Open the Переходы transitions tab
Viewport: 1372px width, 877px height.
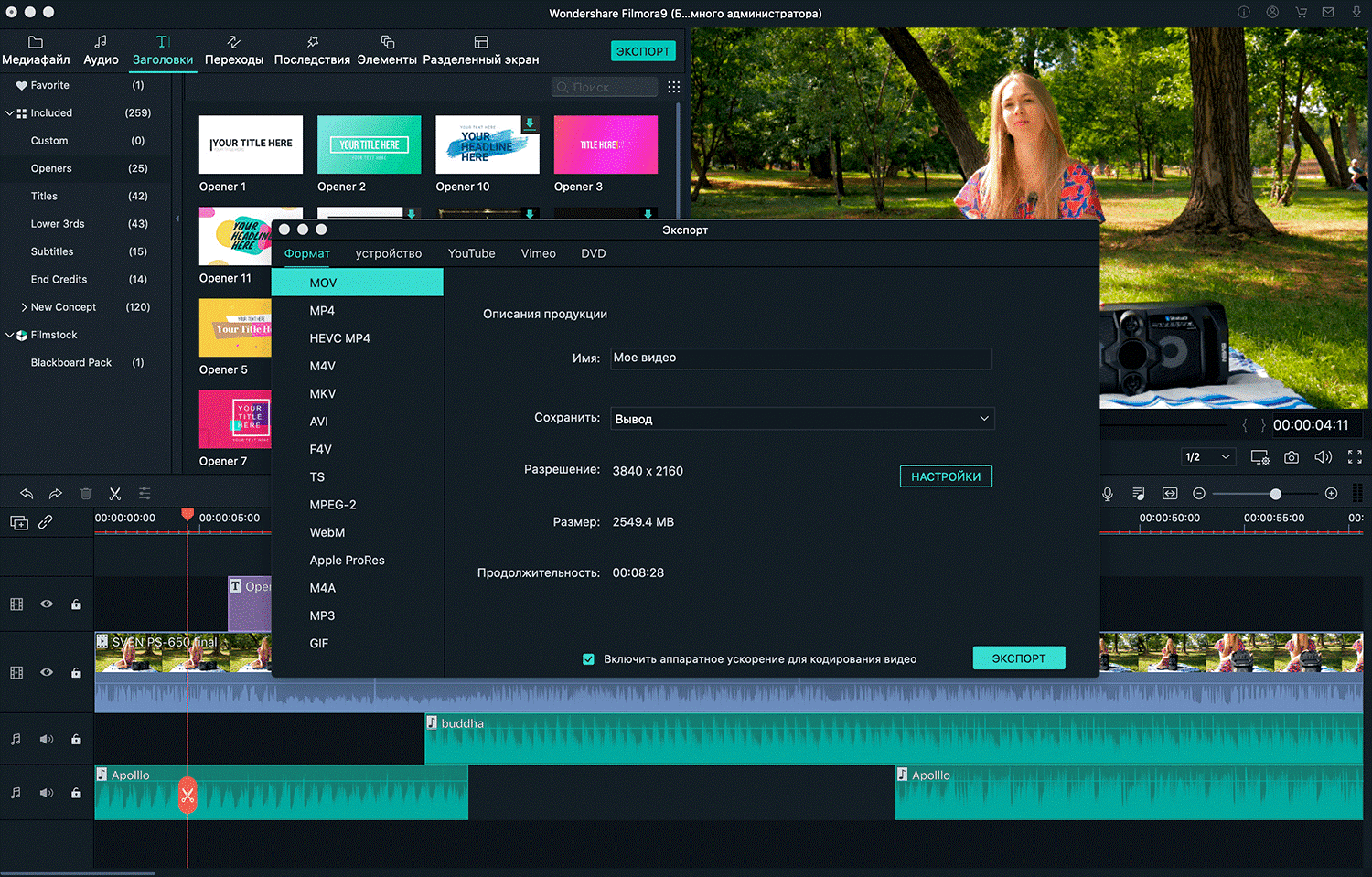click(234, 51)
